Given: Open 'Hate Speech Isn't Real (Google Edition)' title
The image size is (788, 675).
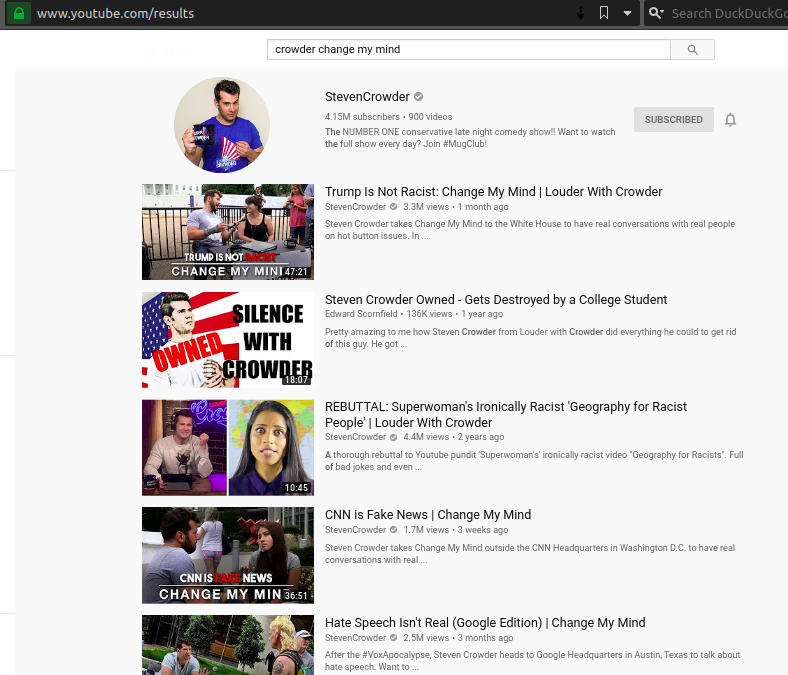Looking at the screenshot, I should tap(485, 623).
